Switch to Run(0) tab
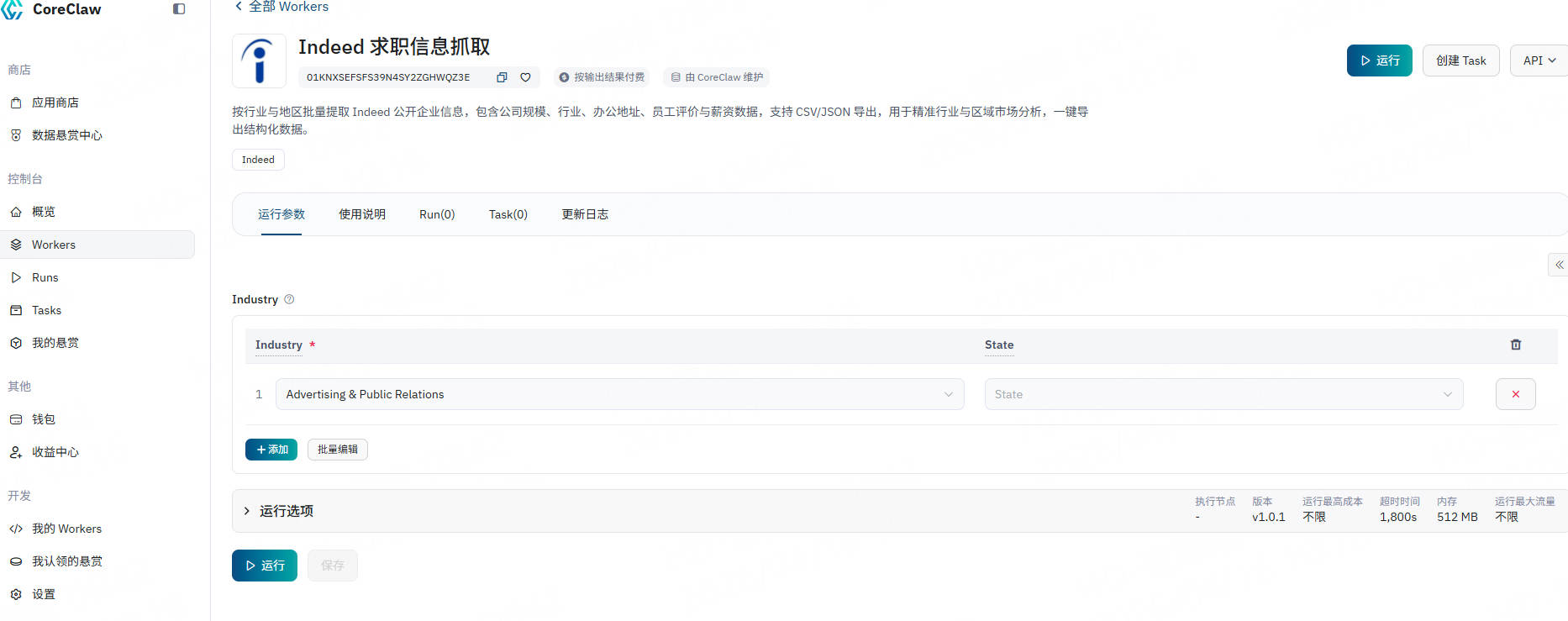Viewport: 1568px width, 621px height. point(437,214)
